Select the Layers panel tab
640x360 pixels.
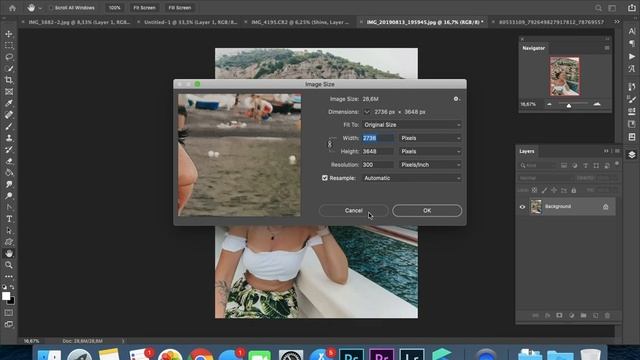click(x=527, y=151)
